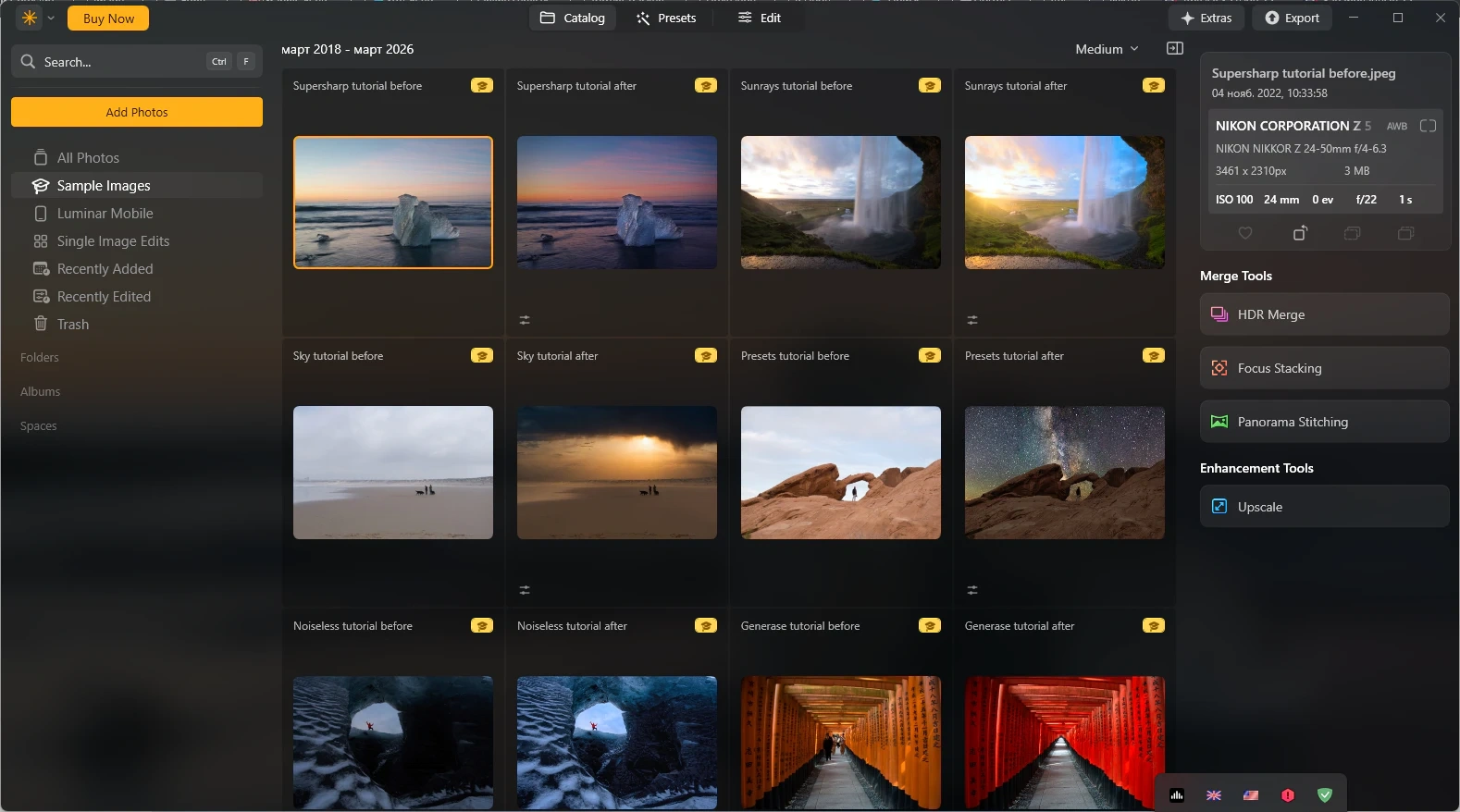Viewport: 1460px width, 812px height.
Task: Click the red warning hexagon tray icon
Action: (x=1288, y=795)
